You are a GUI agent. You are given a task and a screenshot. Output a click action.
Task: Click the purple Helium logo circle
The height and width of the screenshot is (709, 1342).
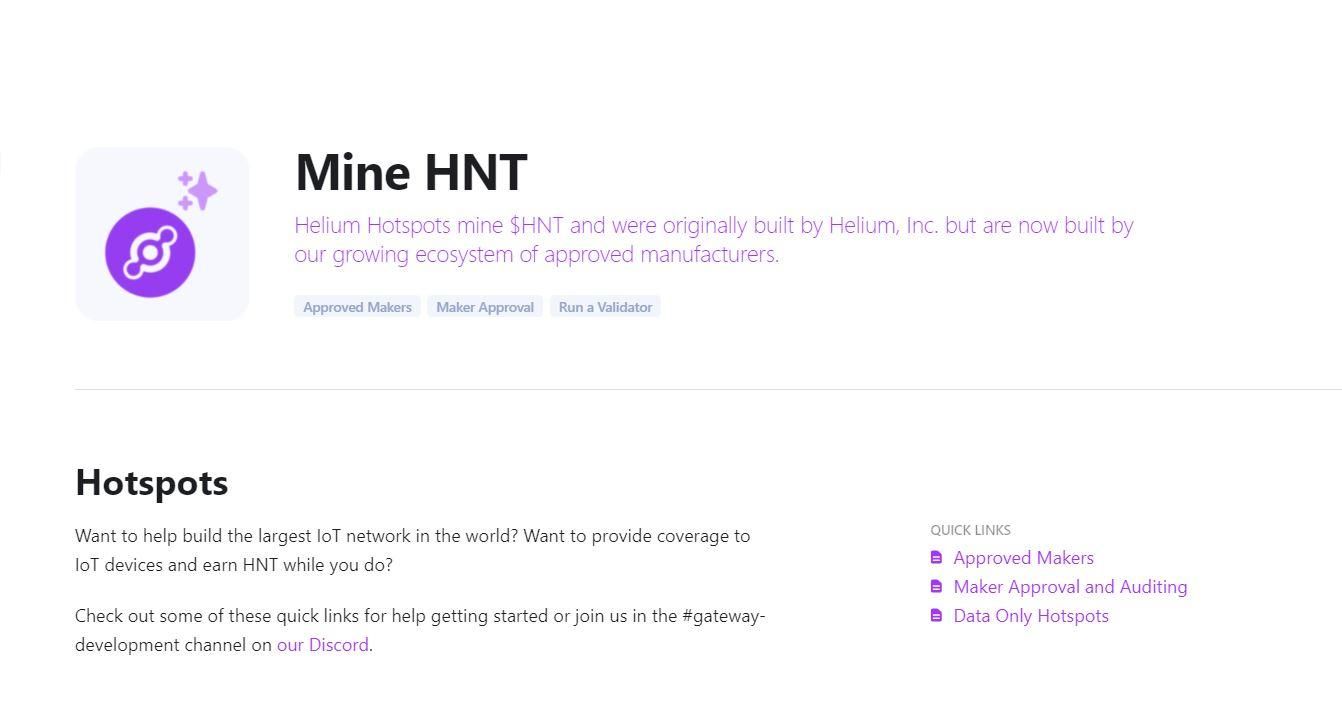click(150, 252)
